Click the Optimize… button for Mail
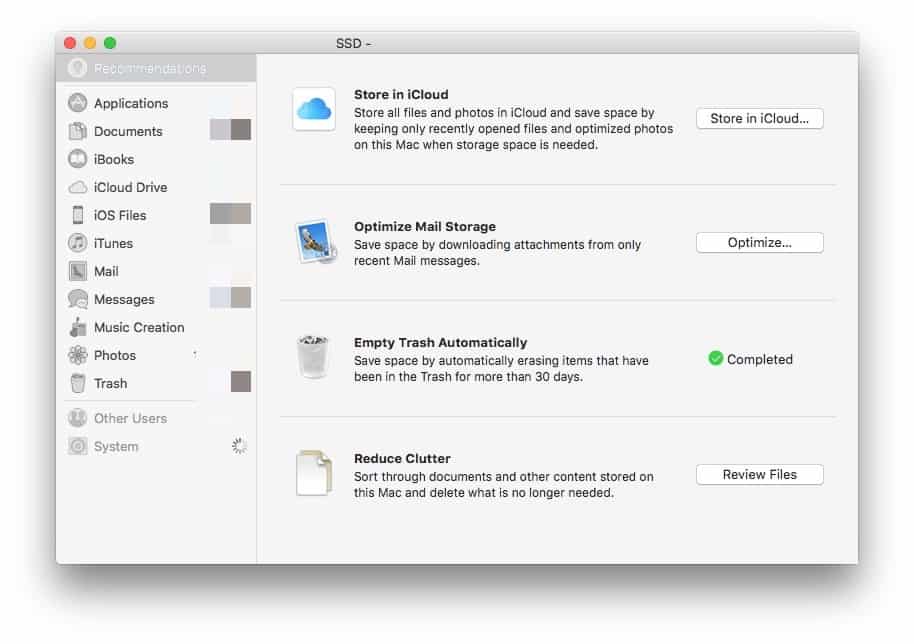914x644 pixels. 759,243
